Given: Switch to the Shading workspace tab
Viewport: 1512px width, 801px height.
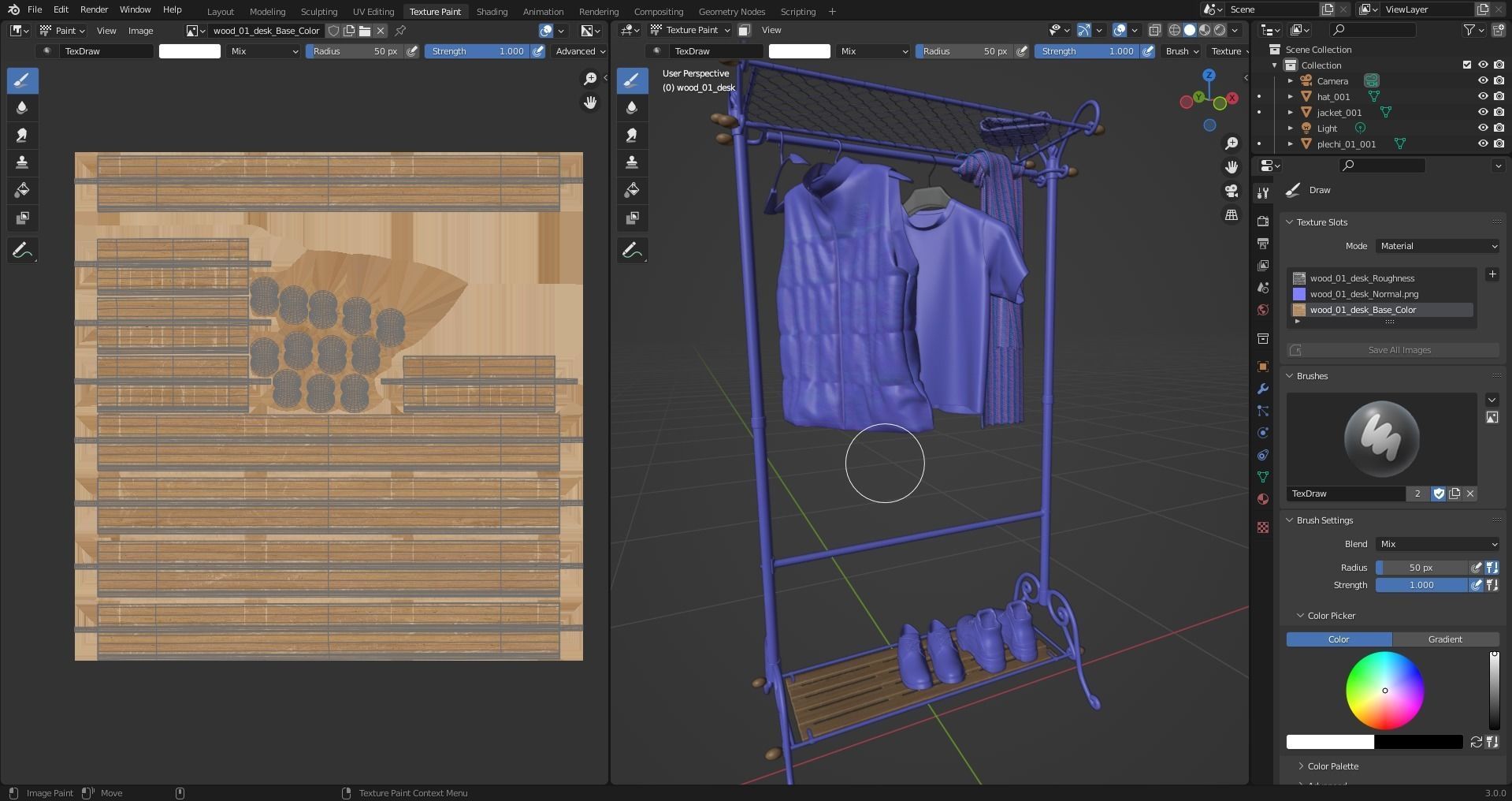Looking at the screenshot, I should (492, 11).
